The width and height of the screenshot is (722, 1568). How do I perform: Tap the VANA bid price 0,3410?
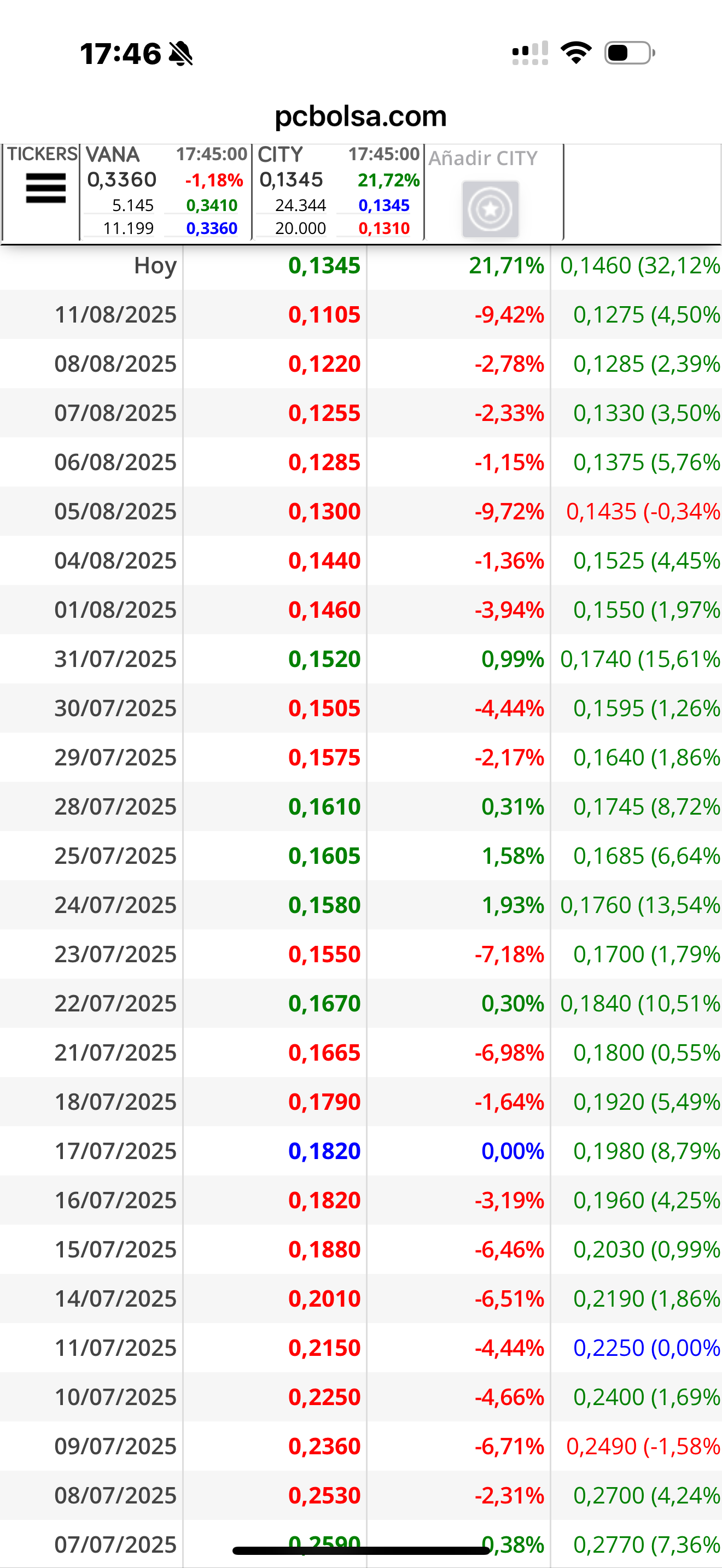(x=211, y=206)
